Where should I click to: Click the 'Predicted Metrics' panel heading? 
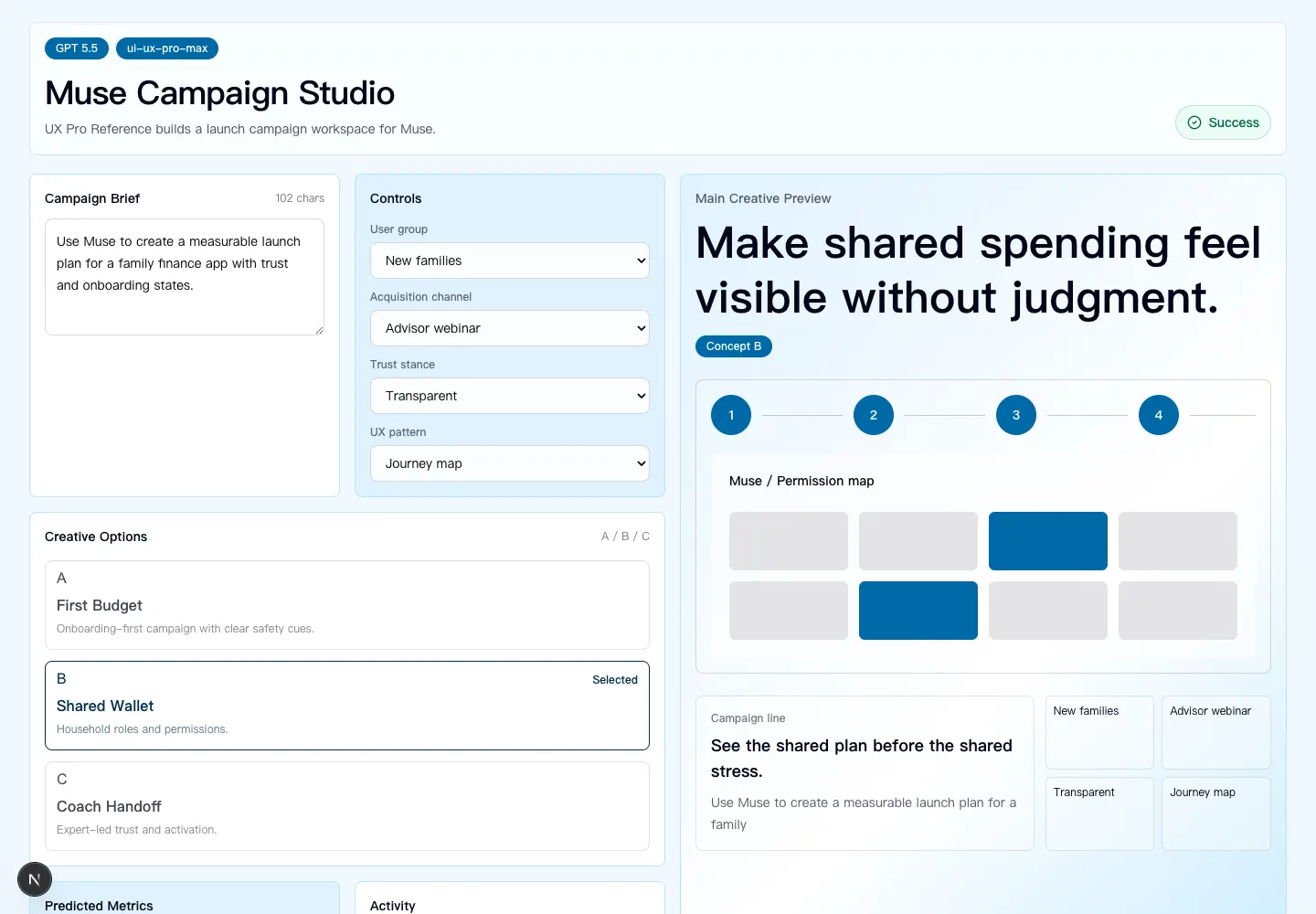point(99,906)
